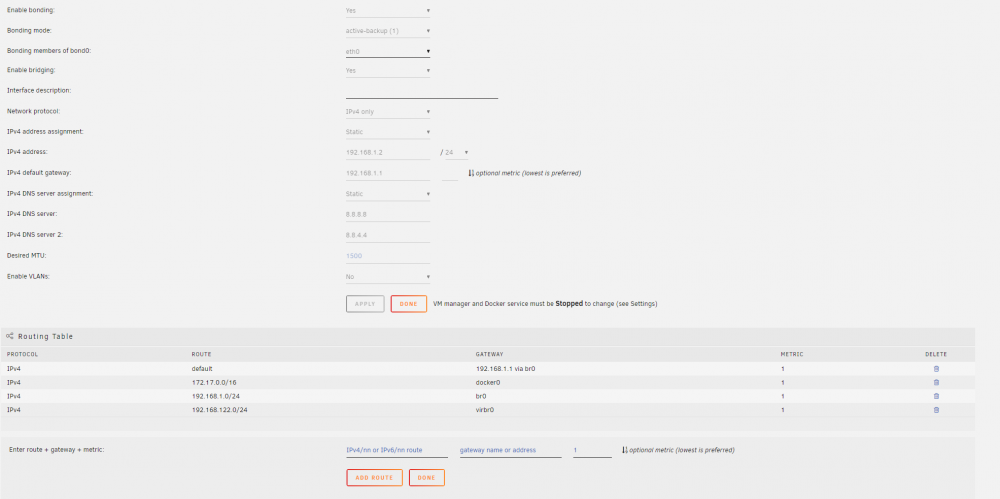Open the Enable VLANs dropdown
Viewport: 1000px width, 499px height.
(388, 277)
